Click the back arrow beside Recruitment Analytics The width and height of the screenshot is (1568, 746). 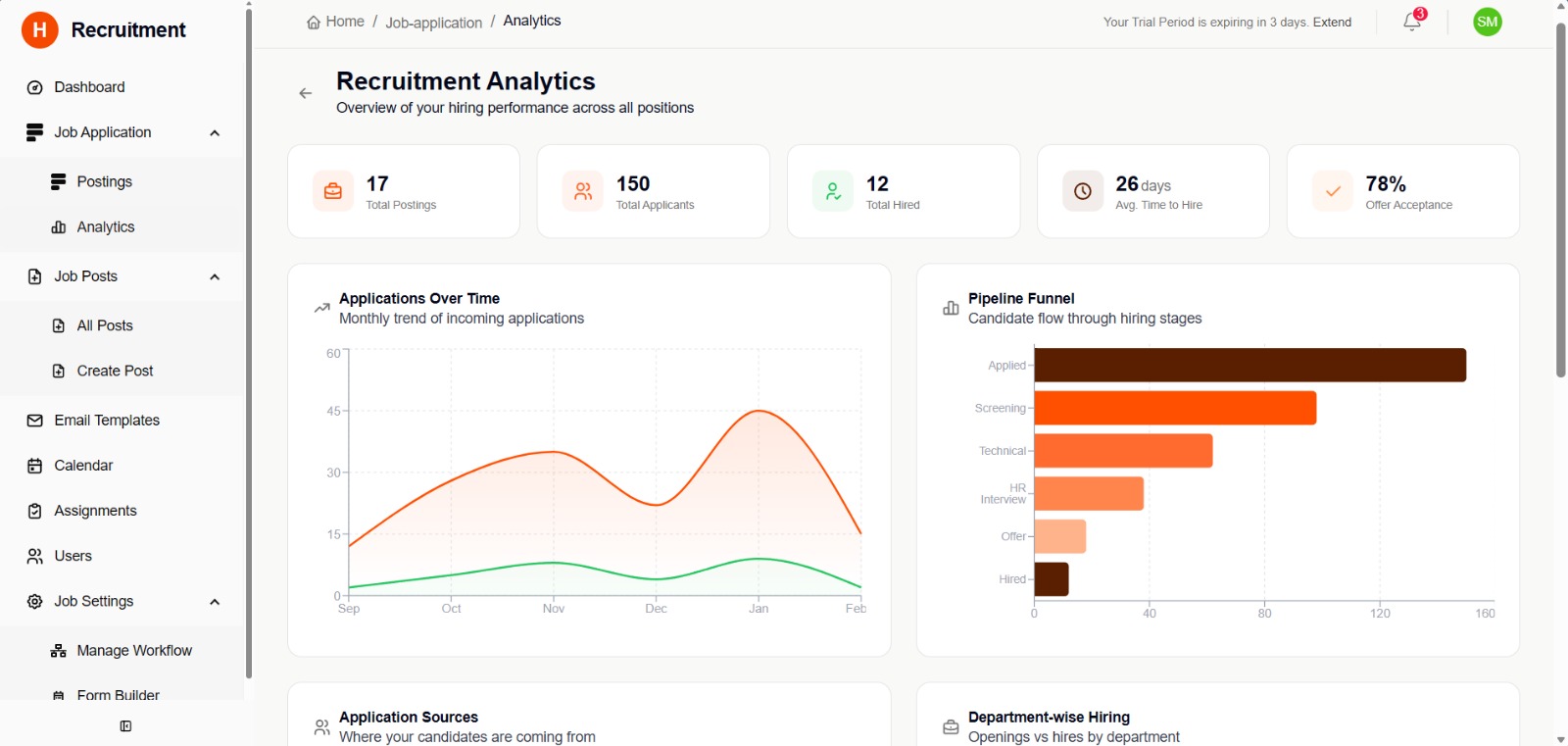tap(306, 93)
